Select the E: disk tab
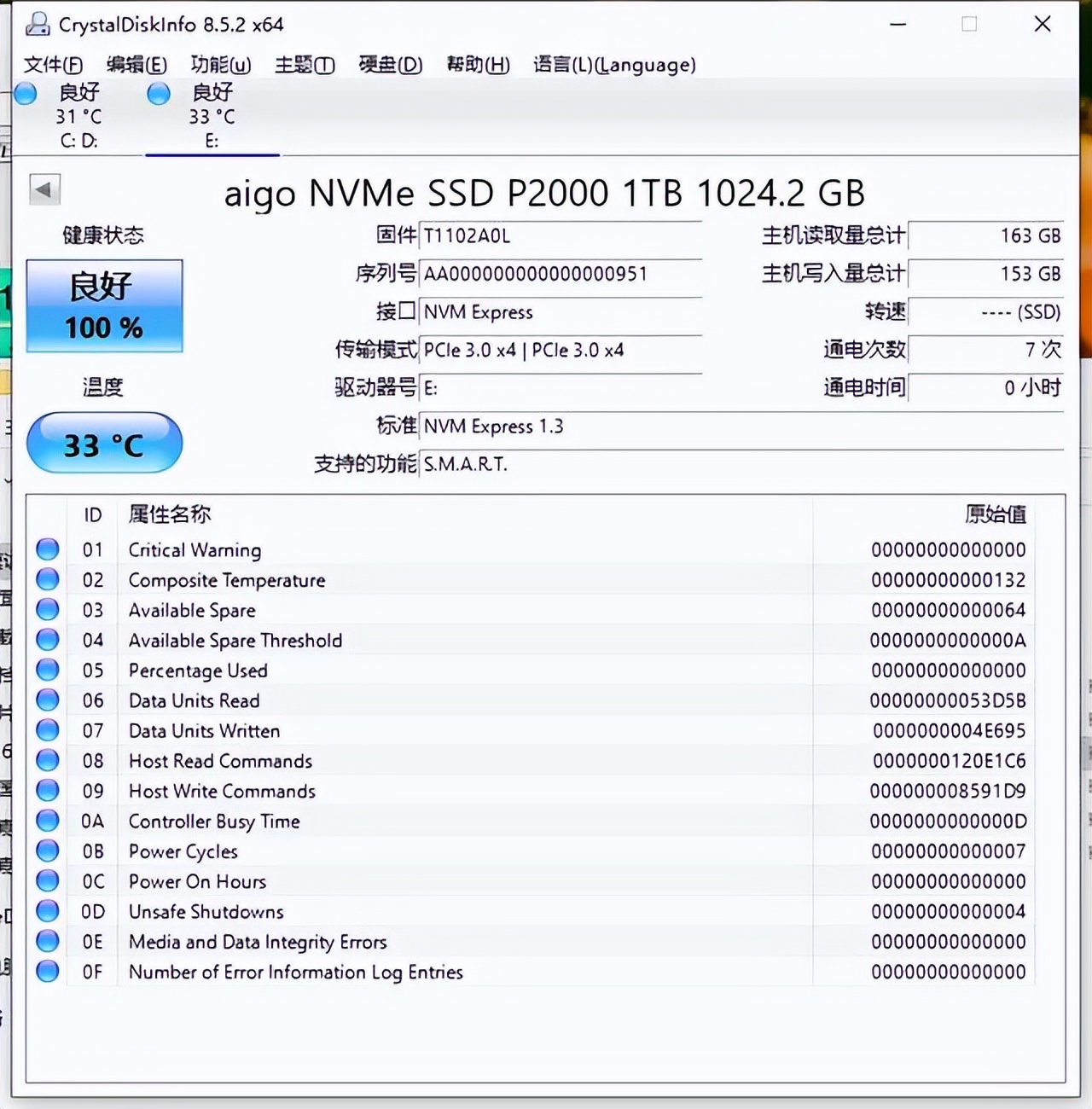Viewport: 1092px width, 1109px height. coord(212,117)
